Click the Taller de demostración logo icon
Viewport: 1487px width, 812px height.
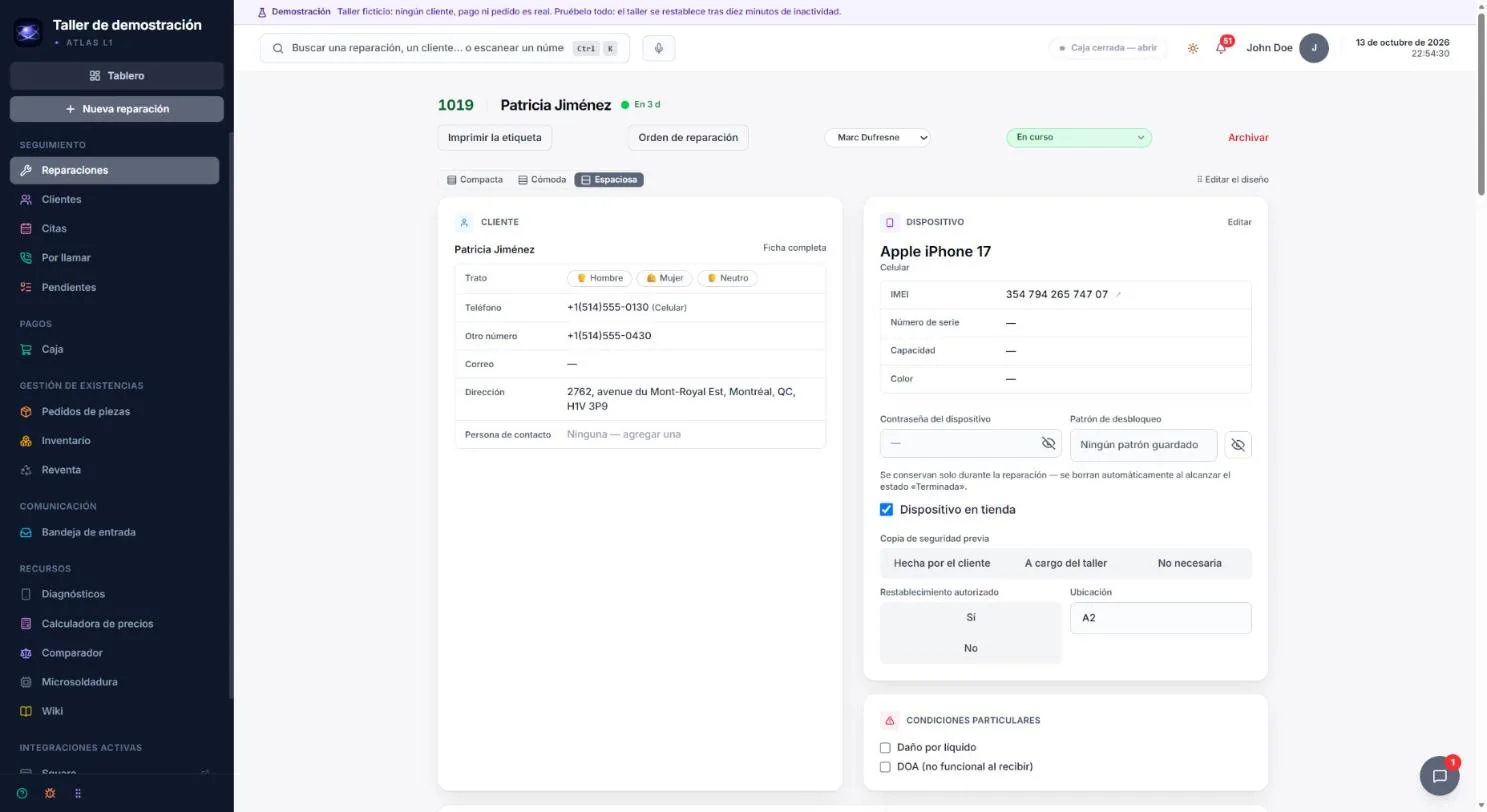point(28,32)
